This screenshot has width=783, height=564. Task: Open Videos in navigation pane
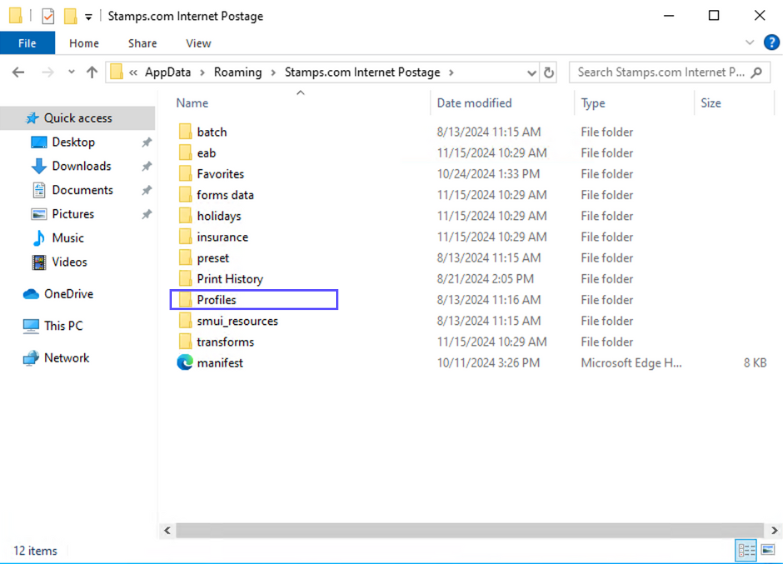(69, 262)
